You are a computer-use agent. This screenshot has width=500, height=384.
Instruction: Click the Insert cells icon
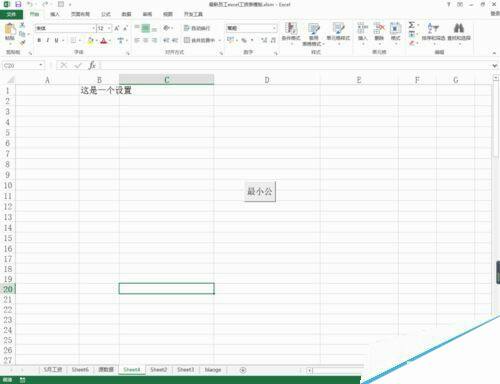pos(362,28)
